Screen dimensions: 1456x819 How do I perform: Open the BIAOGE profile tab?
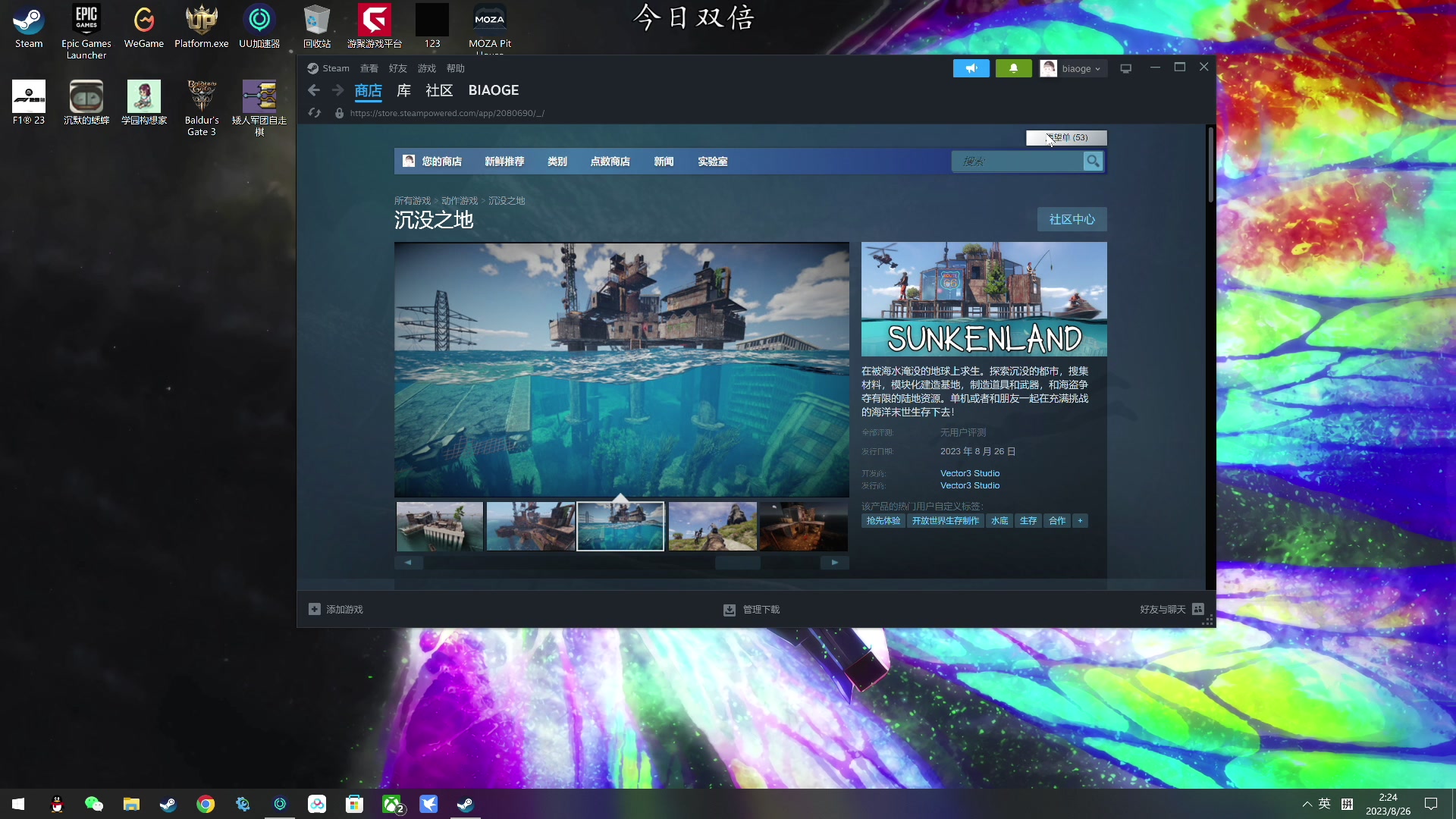tap(494, 90)
